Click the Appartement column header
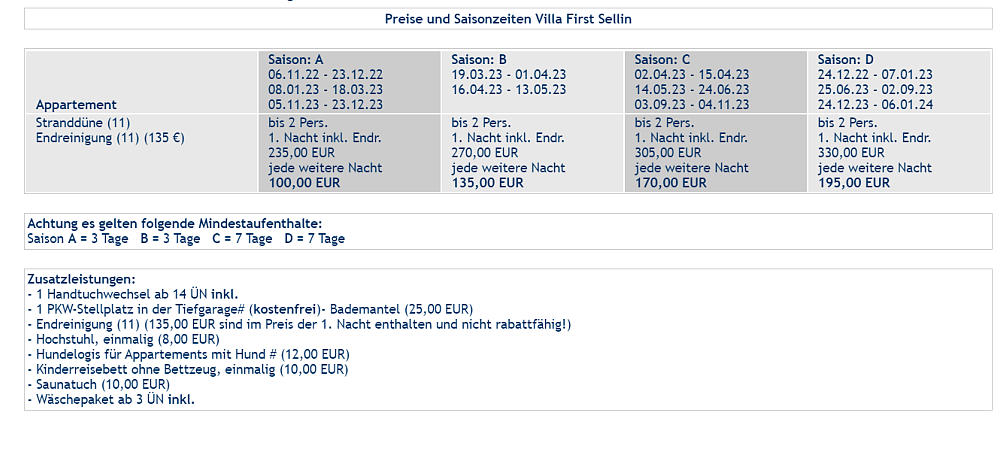The width and height of the screenshot is (1000, 461). [77, 105]
